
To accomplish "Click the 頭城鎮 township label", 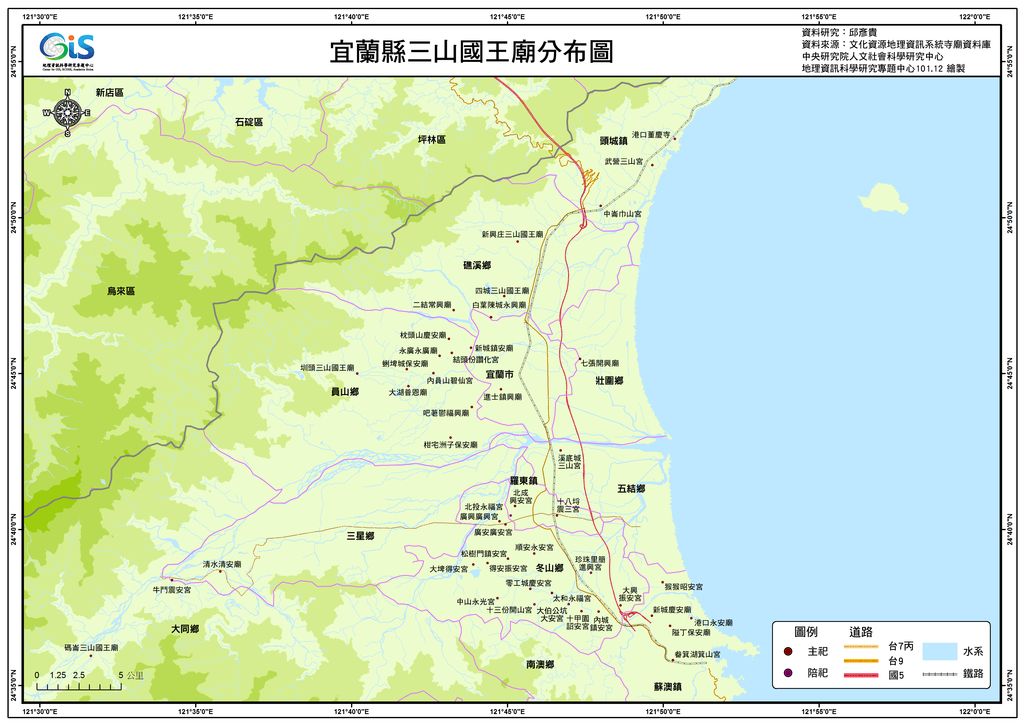I will 613,141.
